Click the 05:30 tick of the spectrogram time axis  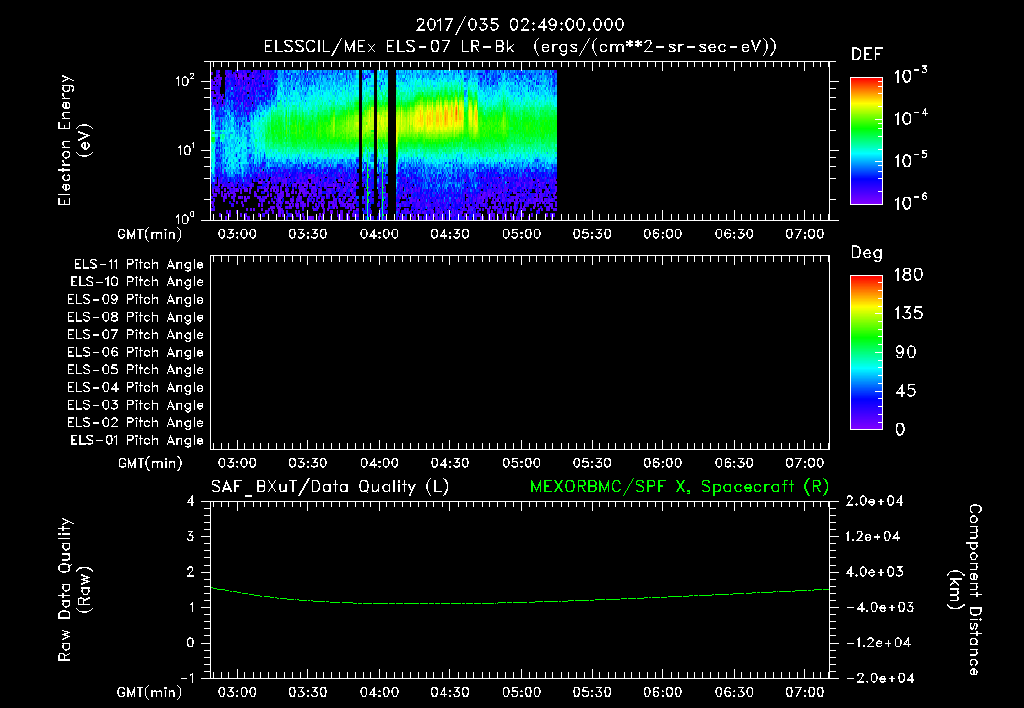(x=592, y=234)
